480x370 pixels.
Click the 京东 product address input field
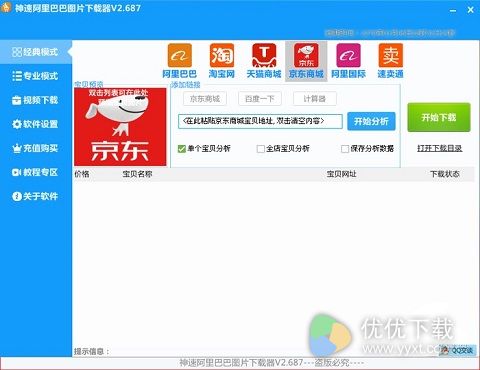coord(260,121)
